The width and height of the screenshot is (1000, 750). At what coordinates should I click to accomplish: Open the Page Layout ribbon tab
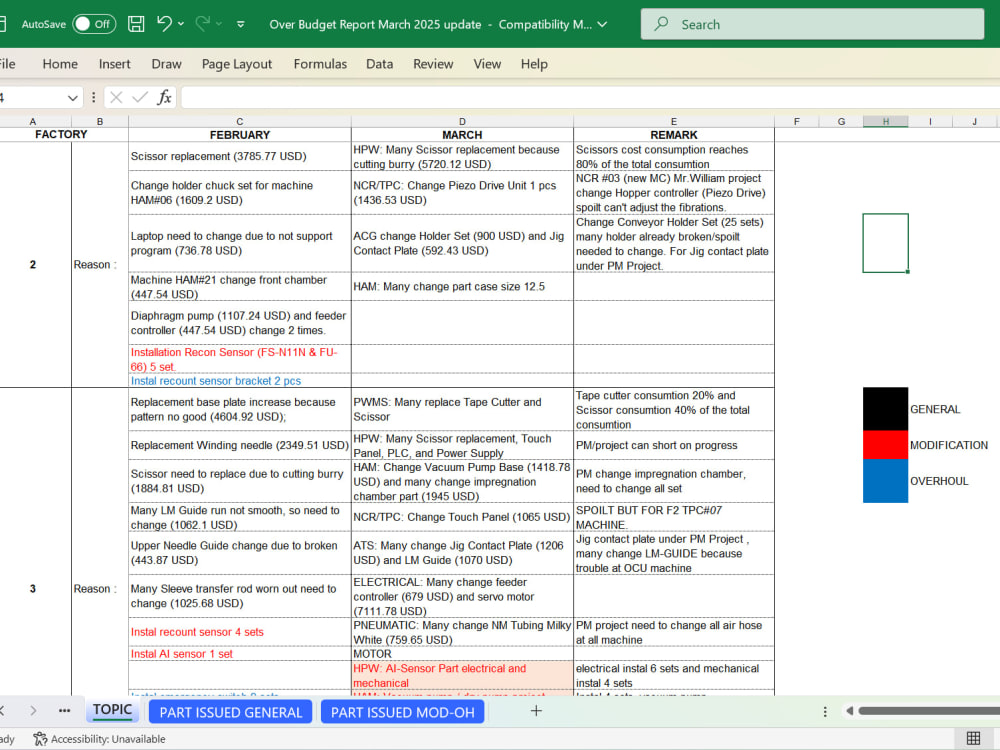(x=237, y=64)
